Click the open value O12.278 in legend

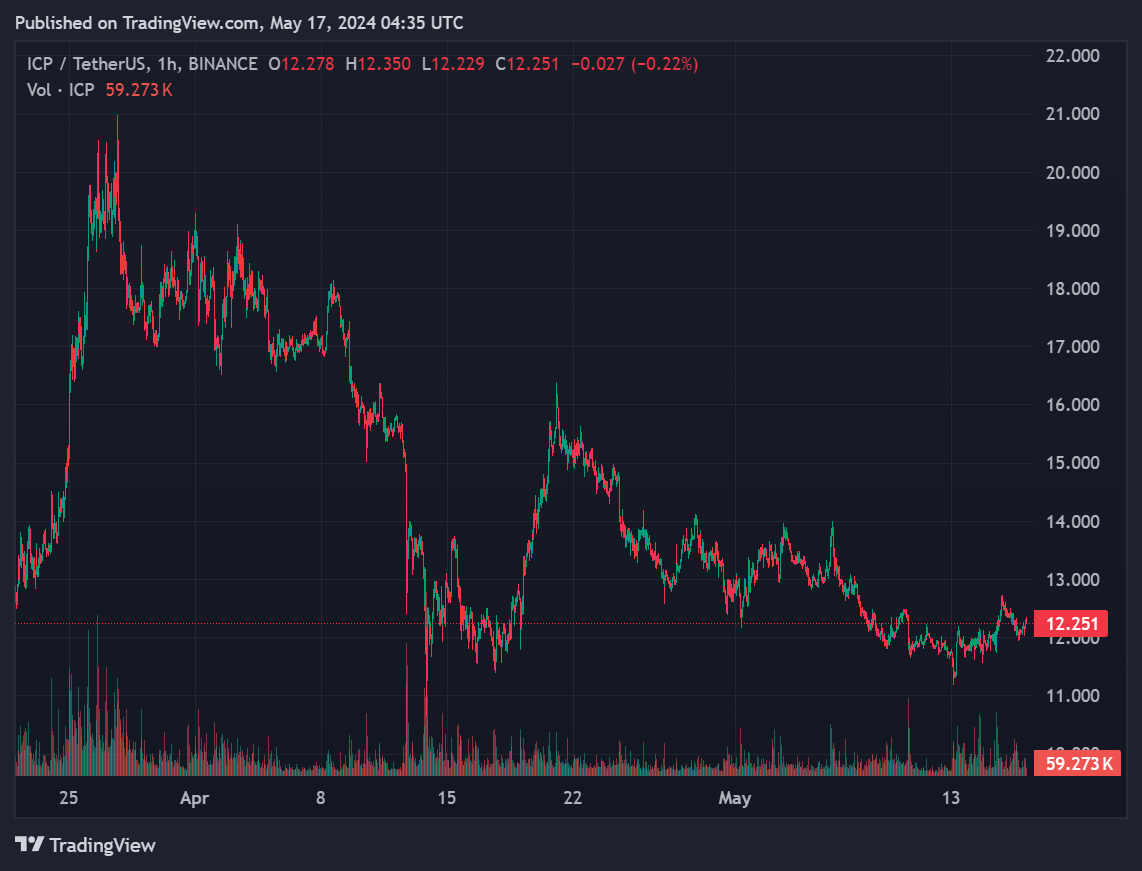pos(301,64)
